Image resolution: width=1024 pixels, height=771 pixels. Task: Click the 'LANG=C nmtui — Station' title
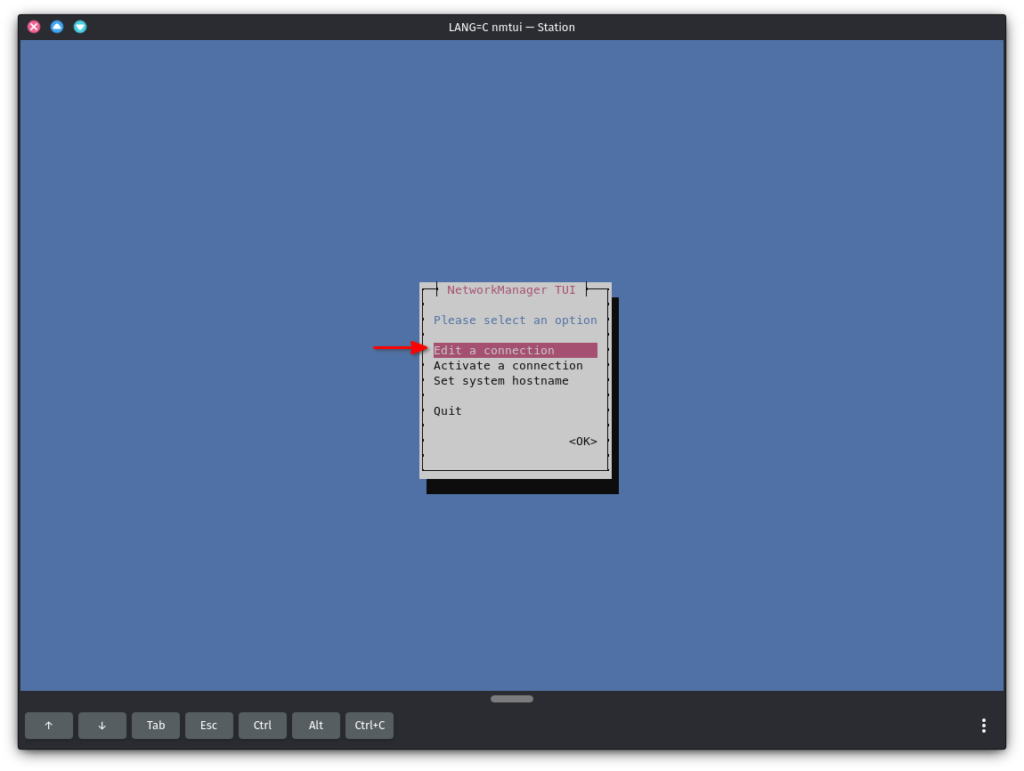pos(511,27)
